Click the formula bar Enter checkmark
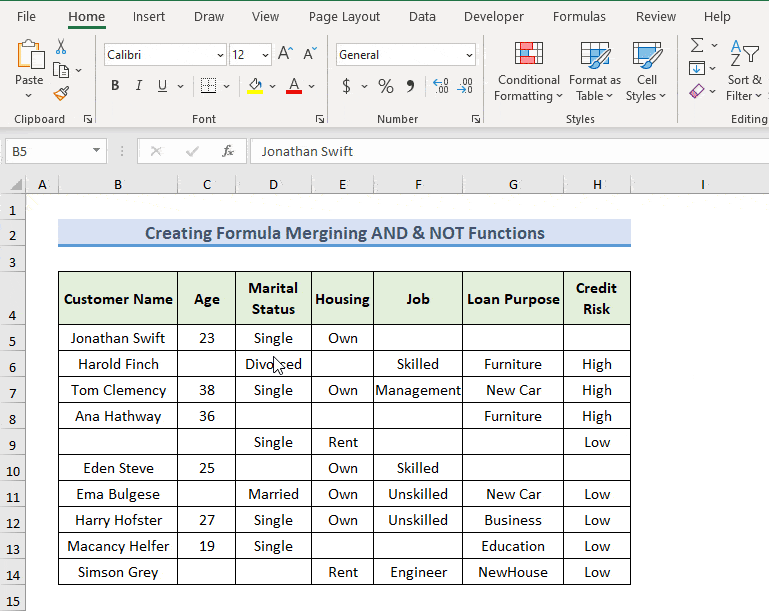 192,151
